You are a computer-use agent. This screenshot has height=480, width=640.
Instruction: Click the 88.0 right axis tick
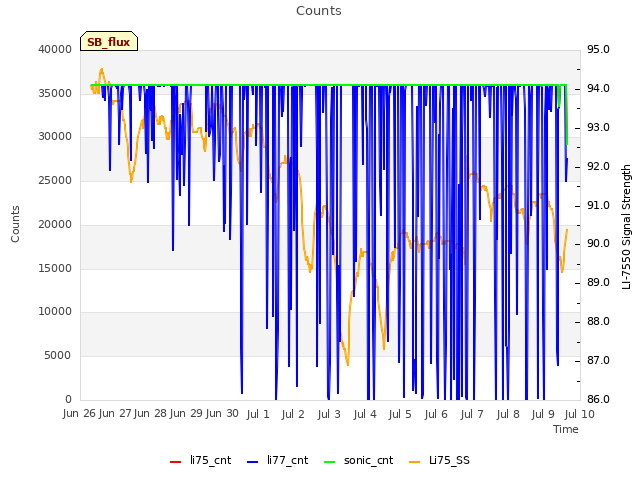coord(598,321)
